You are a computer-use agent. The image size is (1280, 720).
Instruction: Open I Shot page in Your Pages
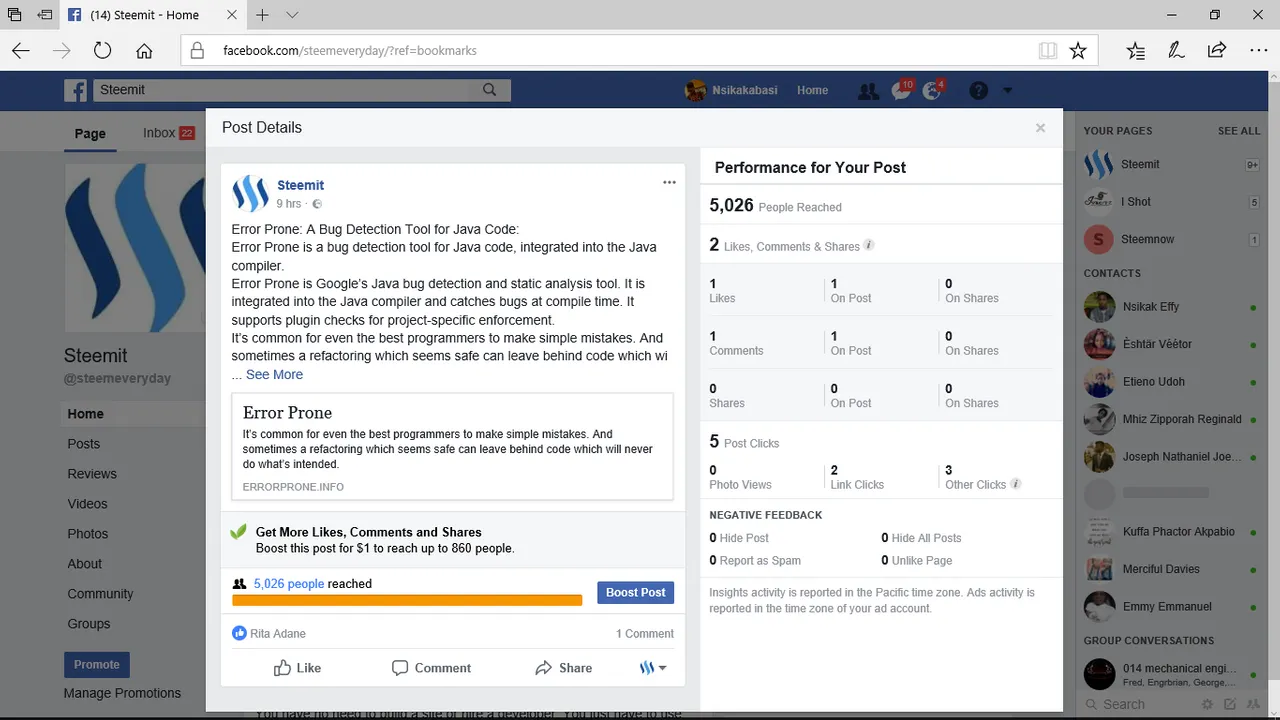coord(1172,202)
